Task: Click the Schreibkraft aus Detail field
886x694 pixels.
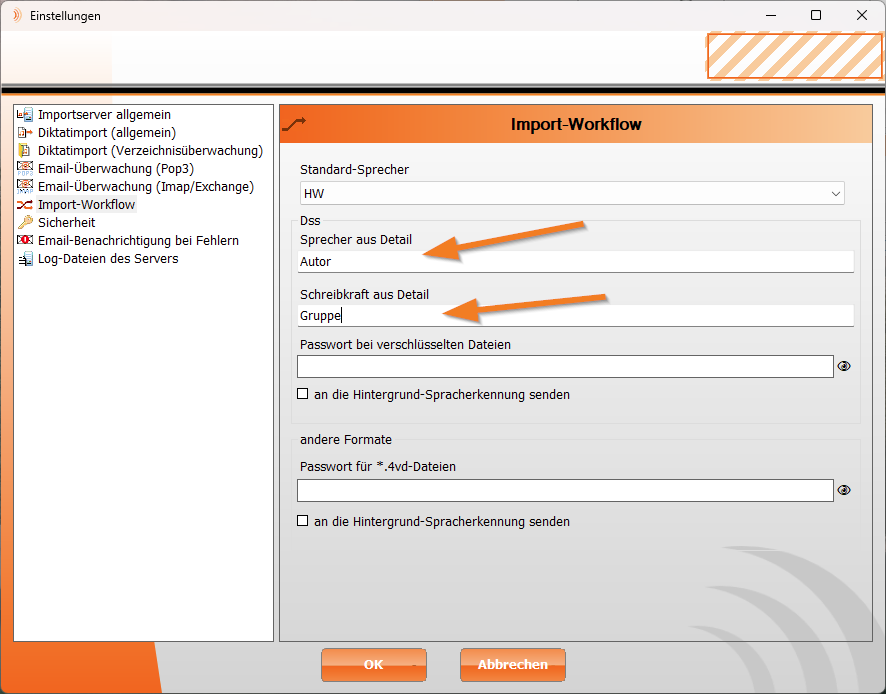Action: coord(576,315)
